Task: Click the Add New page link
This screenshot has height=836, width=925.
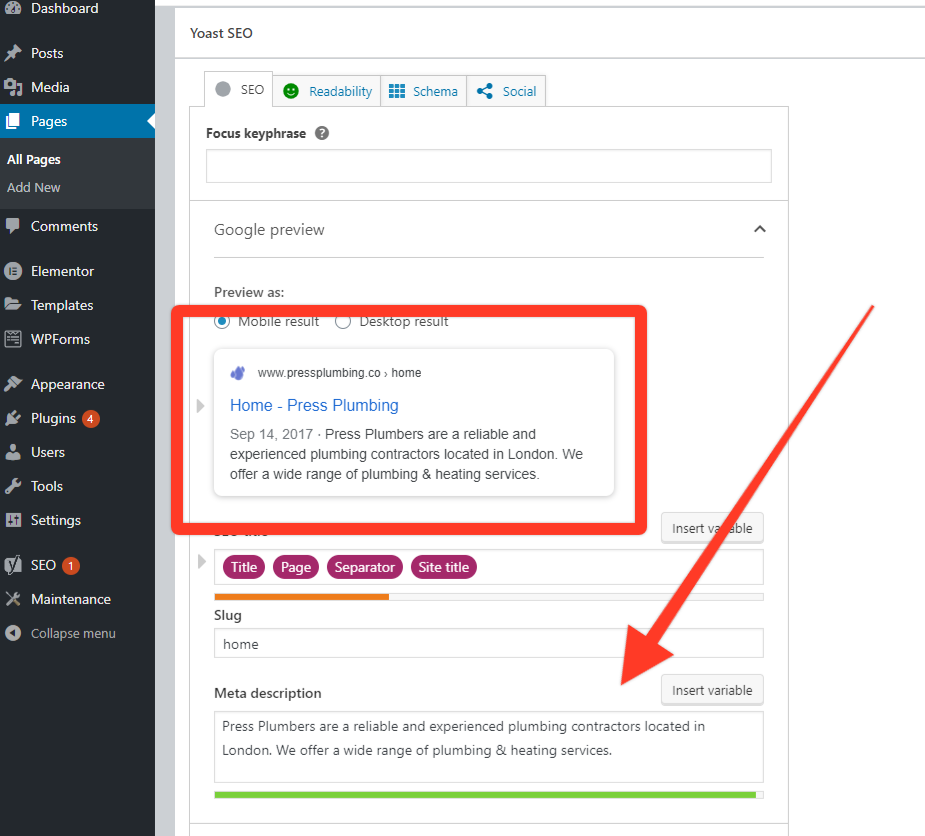Action: tap(34, 188)
